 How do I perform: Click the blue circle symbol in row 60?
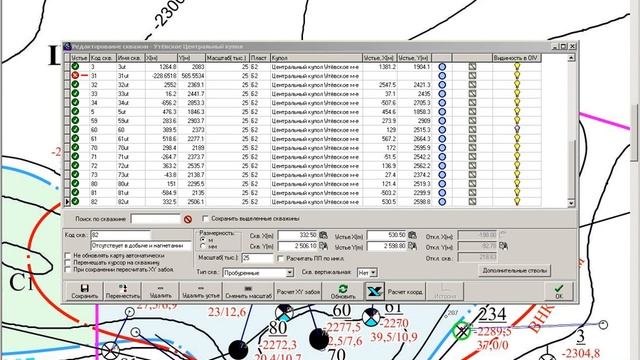click(x=442, y=129)
